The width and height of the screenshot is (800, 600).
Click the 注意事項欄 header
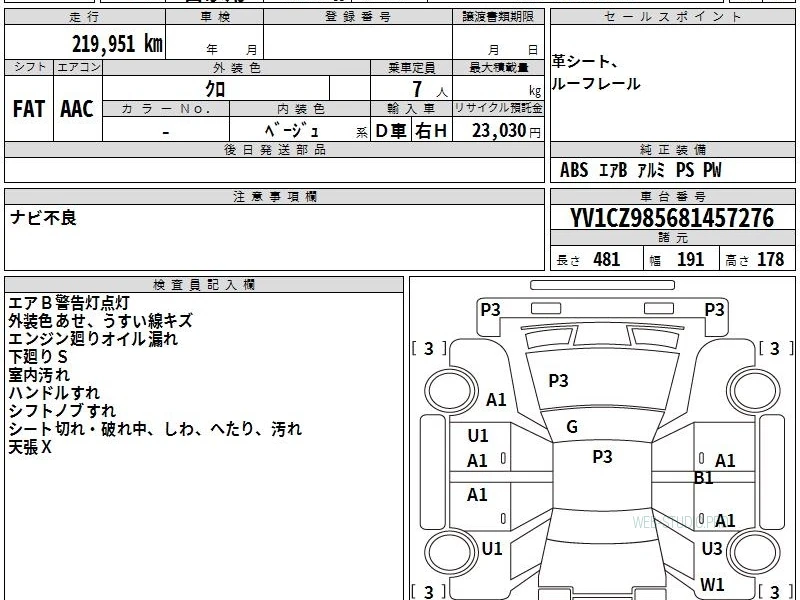click(x=274, y=197)
